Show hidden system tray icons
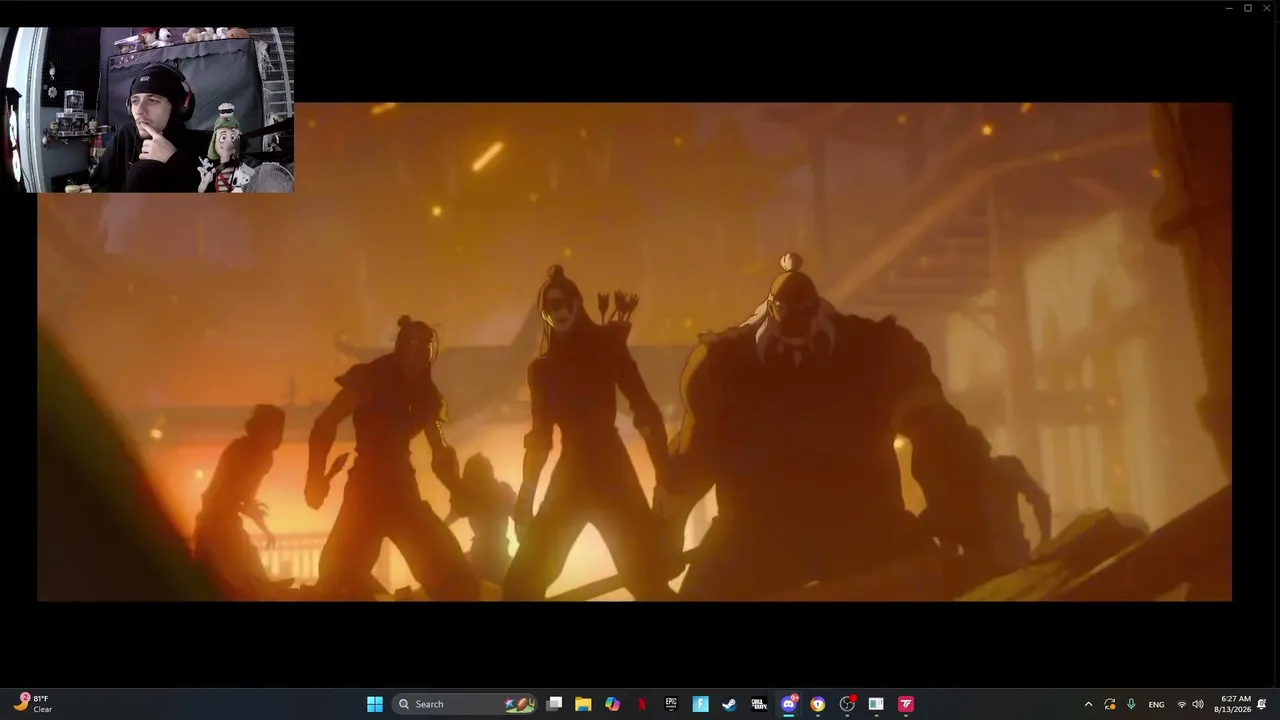Screen dimensions: 1280x720 1088,704
